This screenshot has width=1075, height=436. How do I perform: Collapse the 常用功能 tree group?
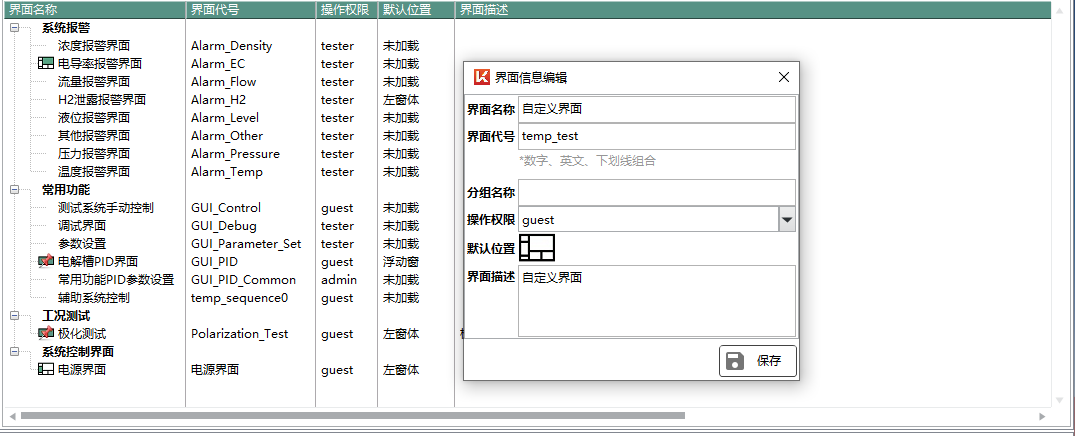point(14,190)
